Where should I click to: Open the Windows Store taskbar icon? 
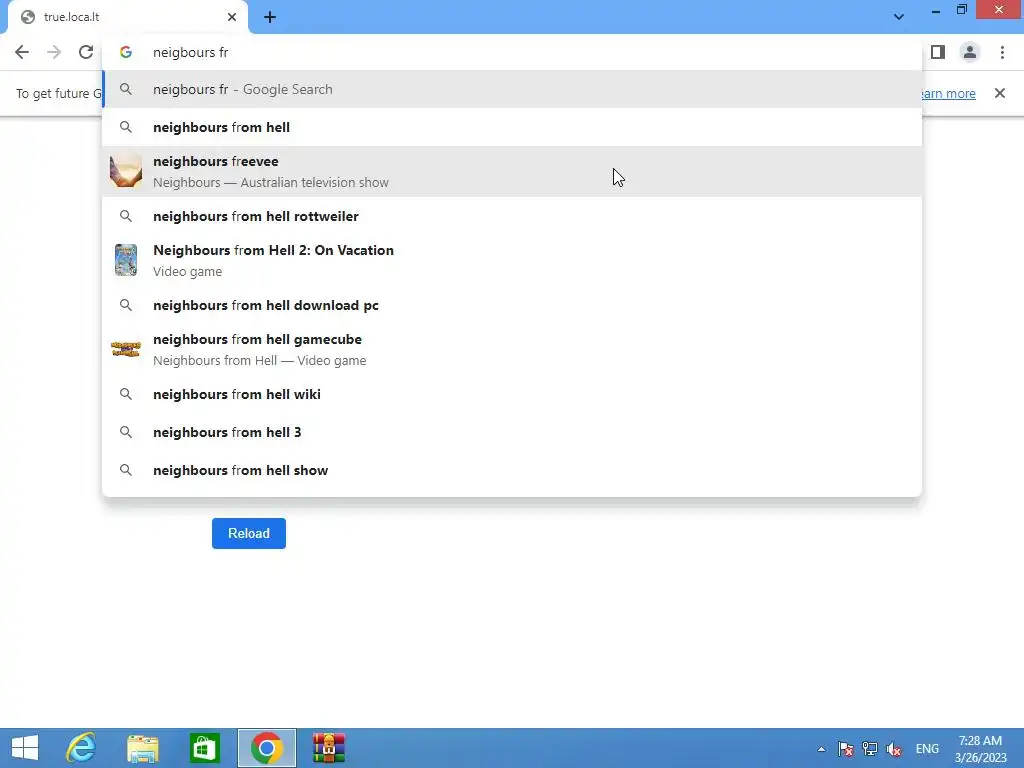click(x=204, y=748)
